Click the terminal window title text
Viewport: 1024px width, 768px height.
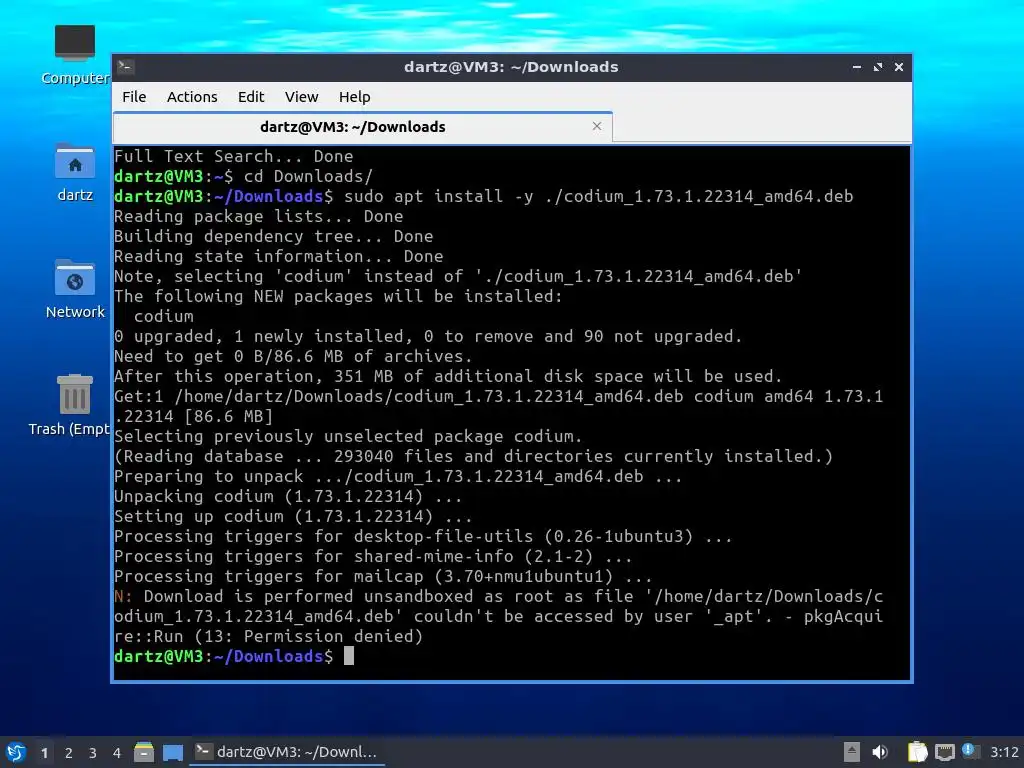click(511, 67)
